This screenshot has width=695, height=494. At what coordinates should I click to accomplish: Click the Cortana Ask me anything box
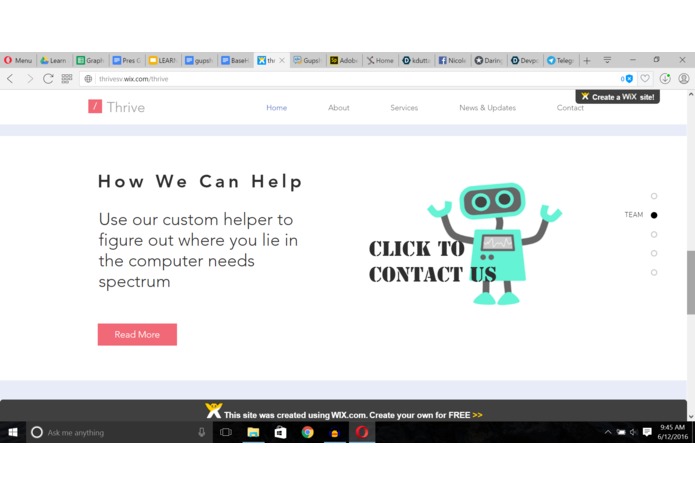pos(118,432)
